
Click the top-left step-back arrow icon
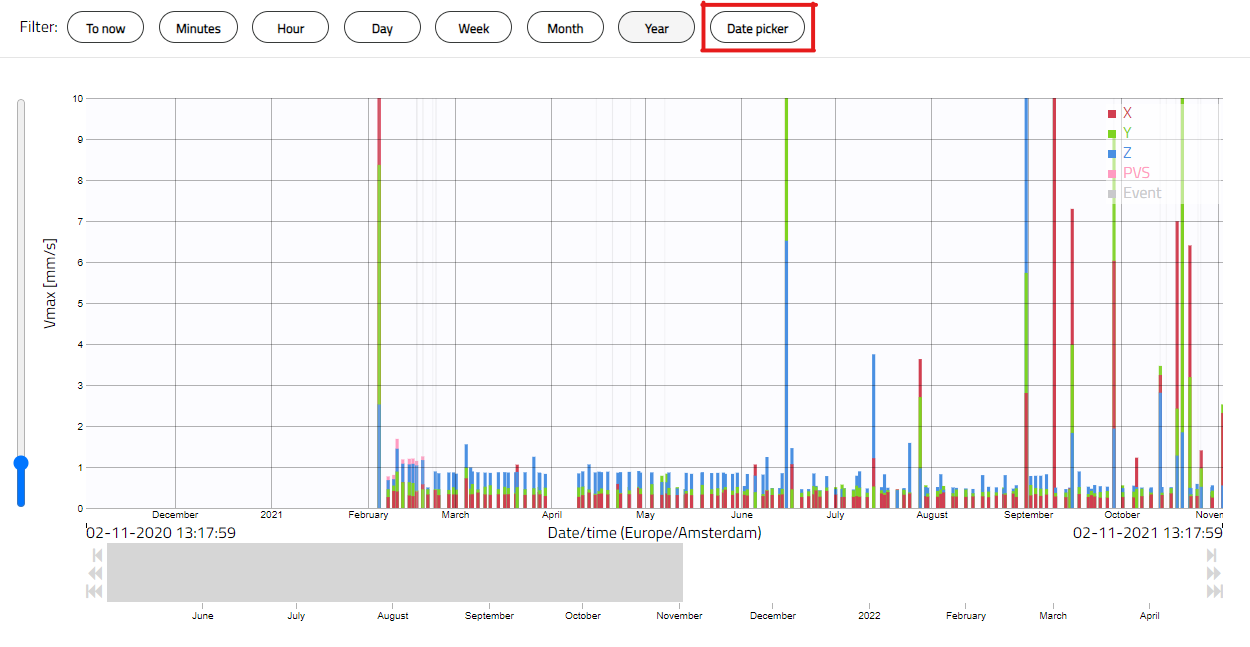97,555
